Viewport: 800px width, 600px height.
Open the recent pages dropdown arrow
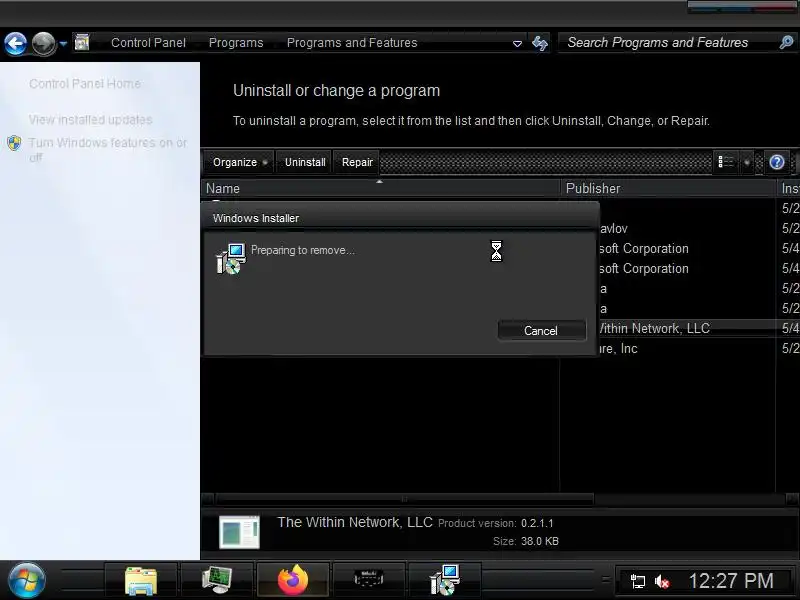[x=63, y=44]
